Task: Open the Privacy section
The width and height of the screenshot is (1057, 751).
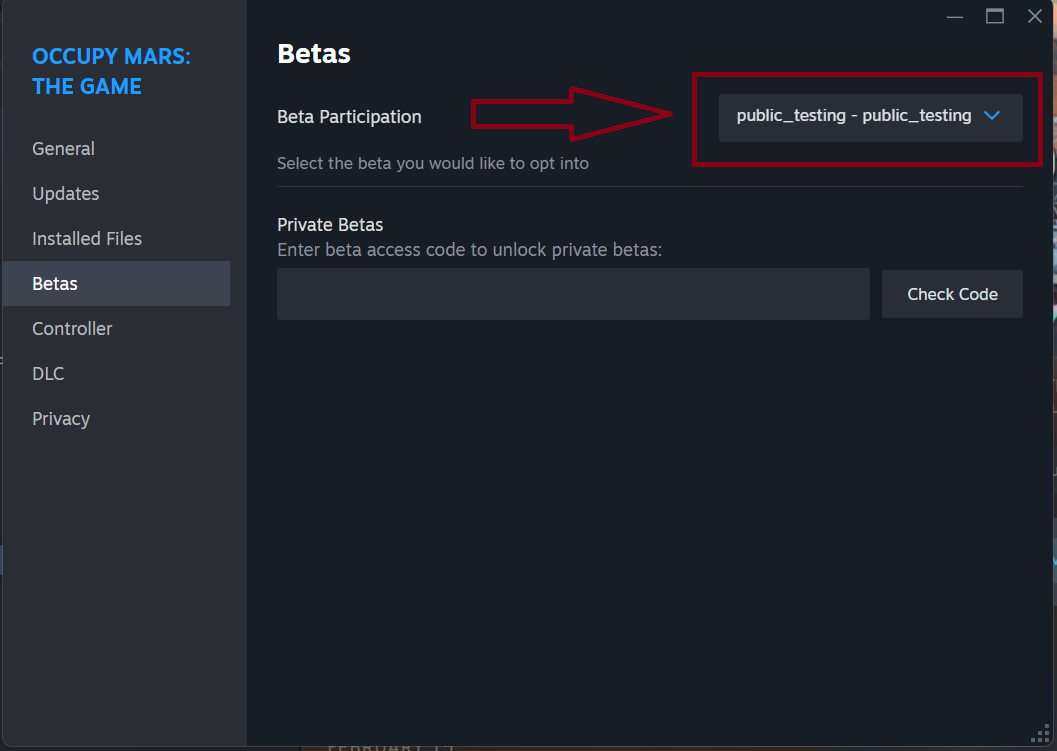Action: 61,419
